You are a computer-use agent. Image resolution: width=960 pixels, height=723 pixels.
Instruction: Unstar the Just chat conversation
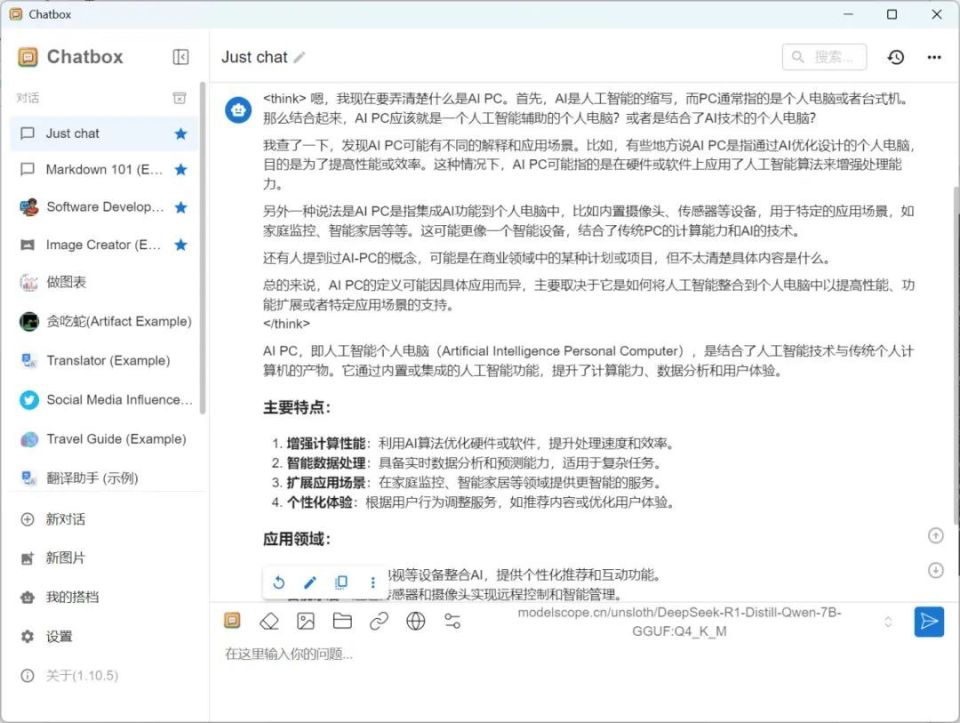click(x=181, y=133)
